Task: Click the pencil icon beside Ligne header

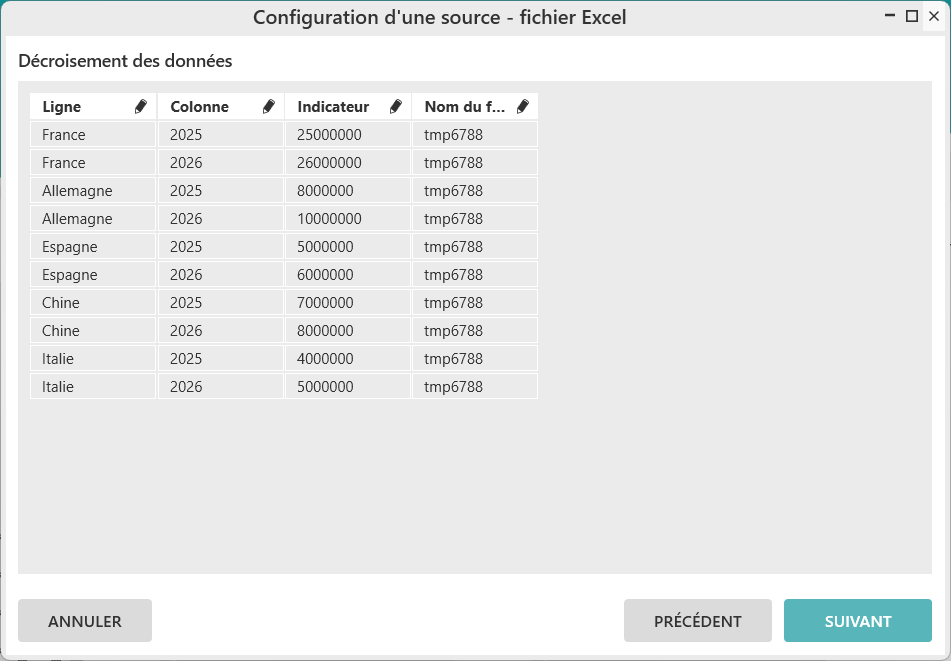Action: 141,107
